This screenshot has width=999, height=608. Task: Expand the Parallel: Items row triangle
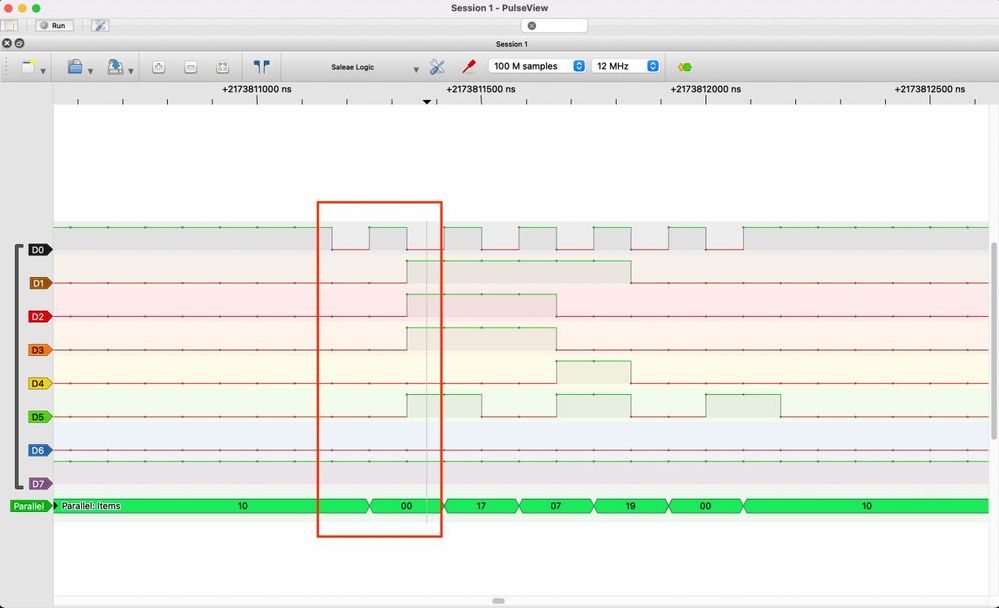(56, 506)
